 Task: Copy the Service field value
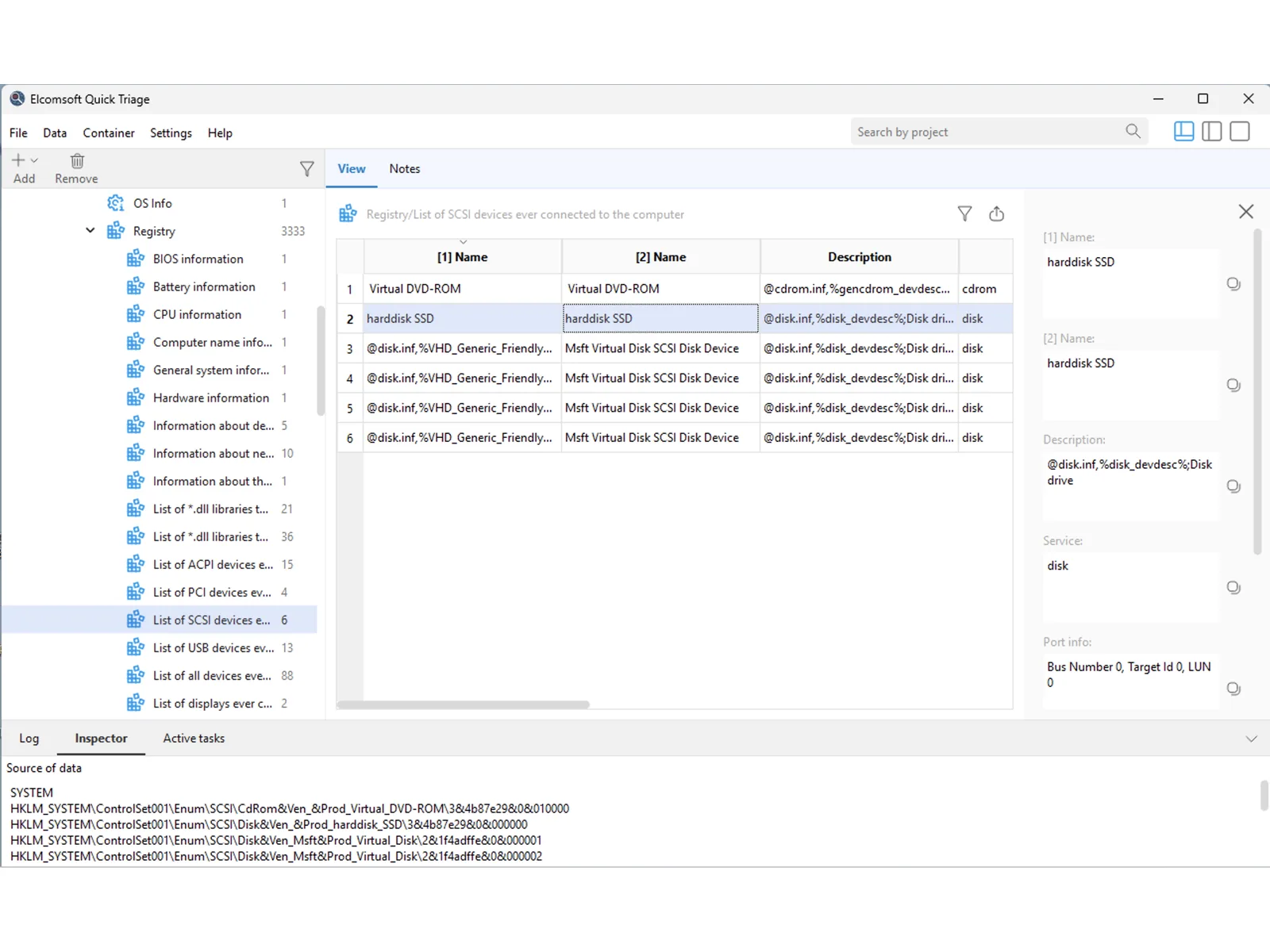coord(1233,588)
